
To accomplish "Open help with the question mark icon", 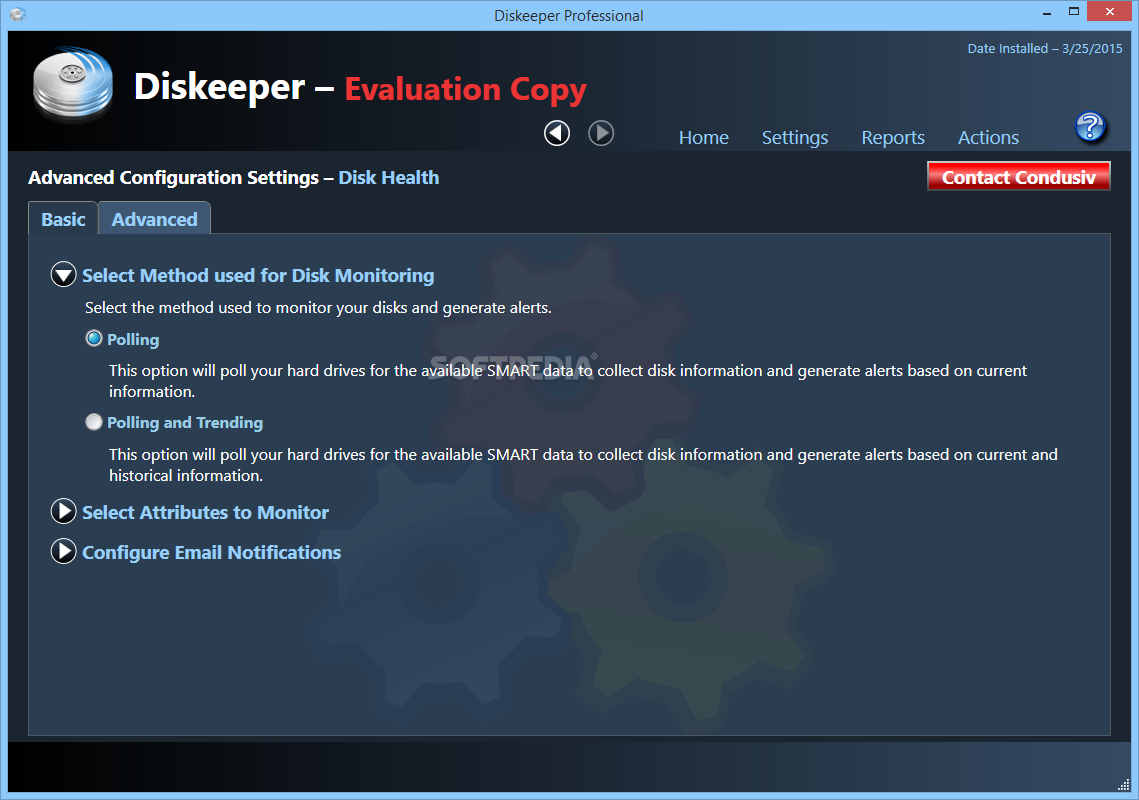I will [x=1090, y=127].
